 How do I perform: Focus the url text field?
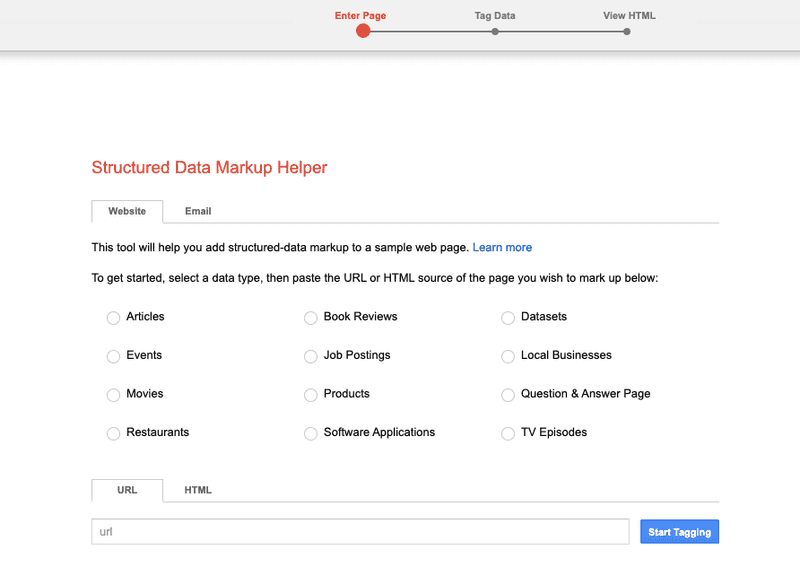click(x=360, y=532)
